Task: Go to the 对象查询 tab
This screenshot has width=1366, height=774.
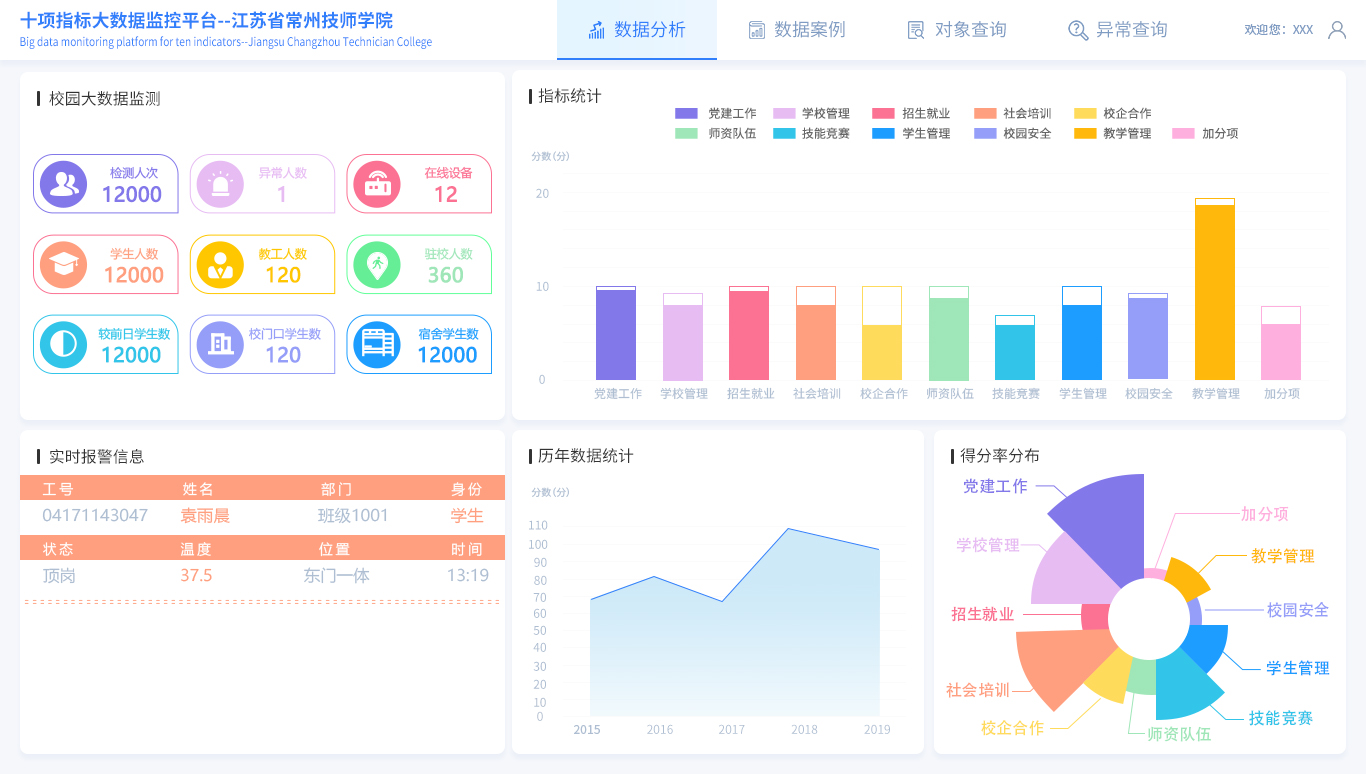Action: (x=956, y=30)
